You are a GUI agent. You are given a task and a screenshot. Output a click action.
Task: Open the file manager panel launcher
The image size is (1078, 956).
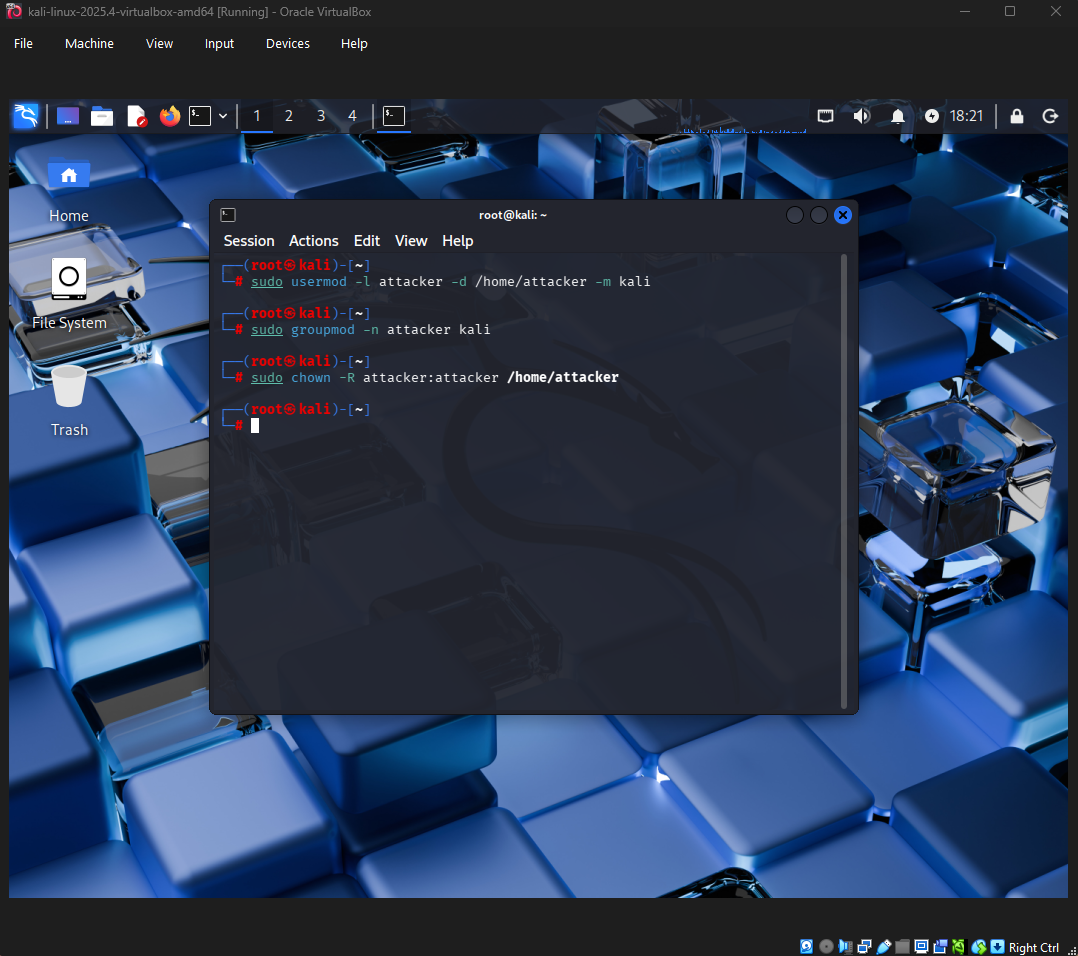coord(102,116)
